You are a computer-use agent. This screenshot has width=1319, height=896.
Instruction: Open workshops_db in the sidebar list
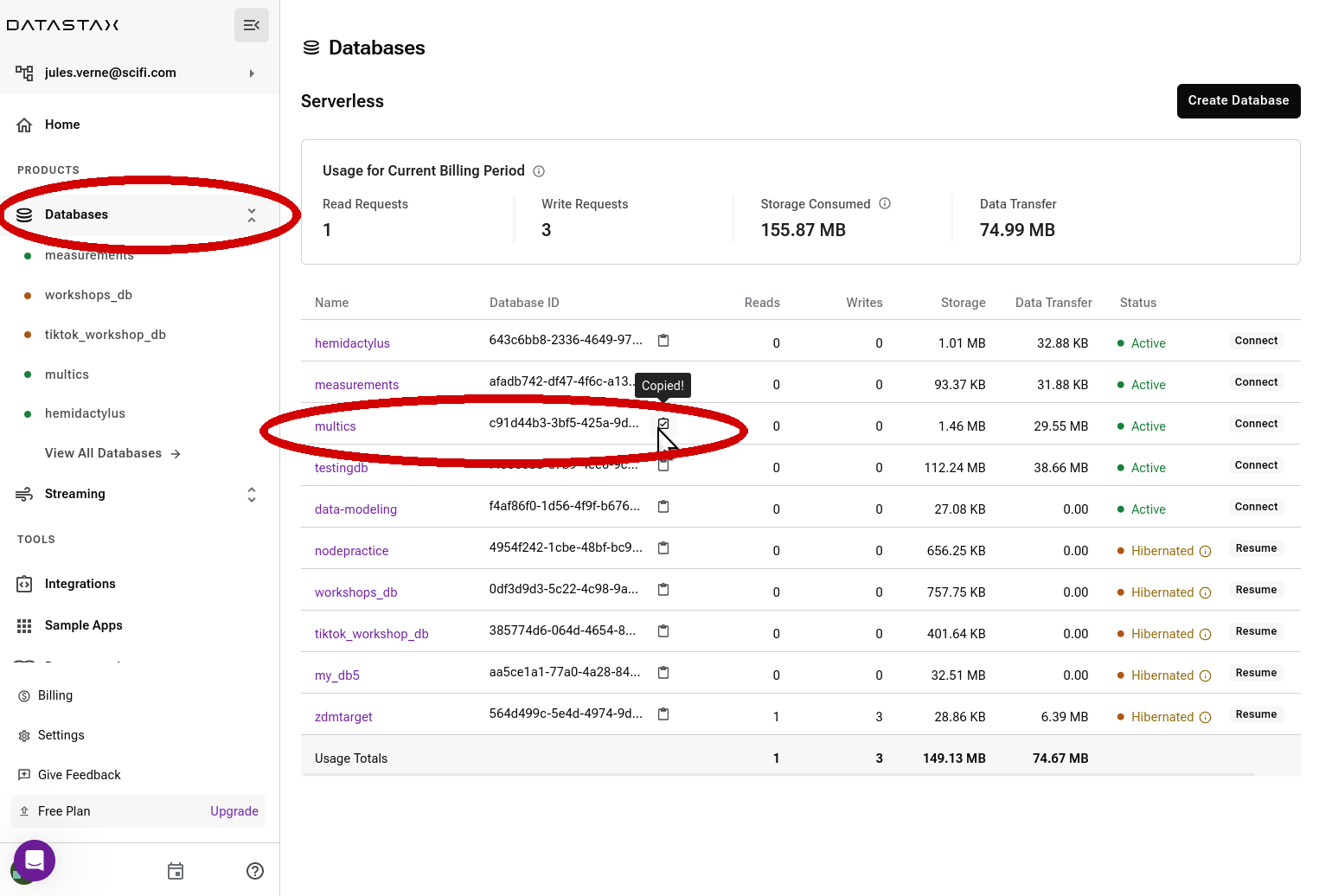[x=88, y=295]
